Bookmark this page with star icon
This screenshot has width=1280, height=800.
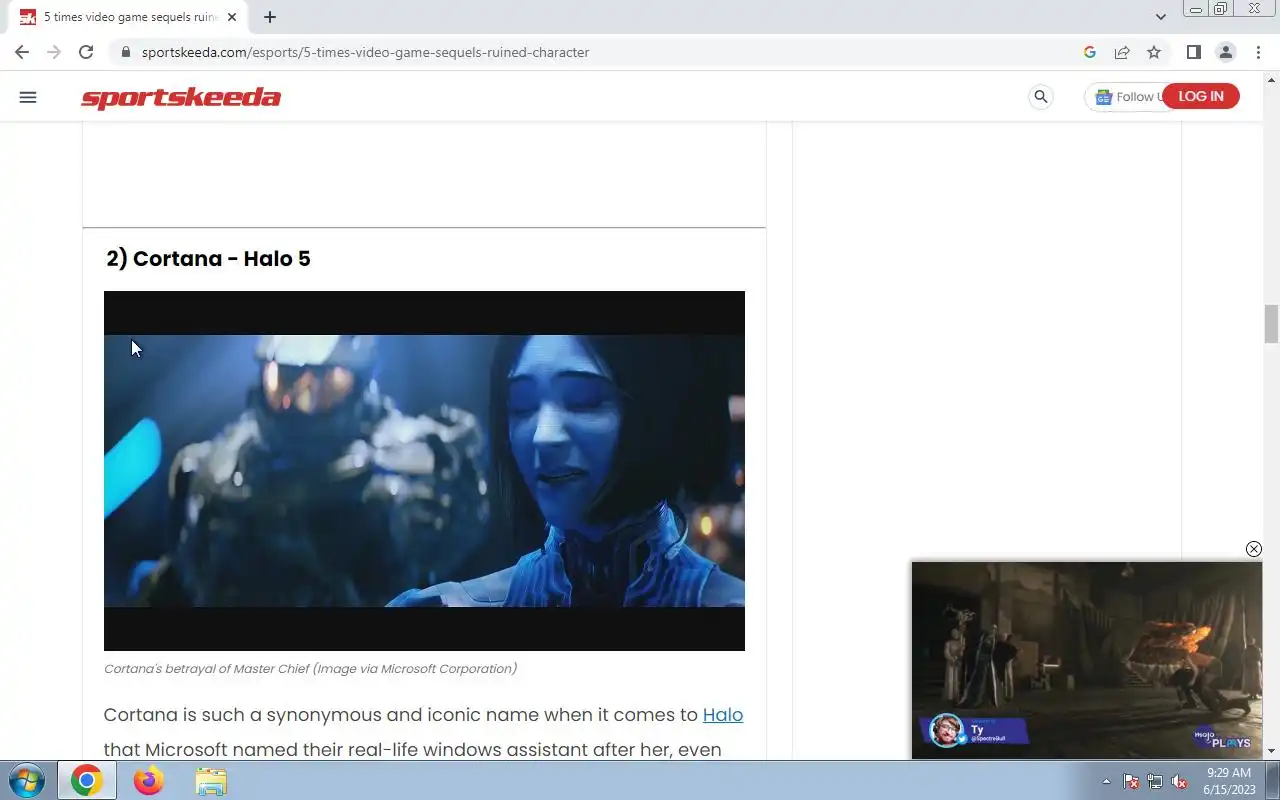[x=1154, y=52]
